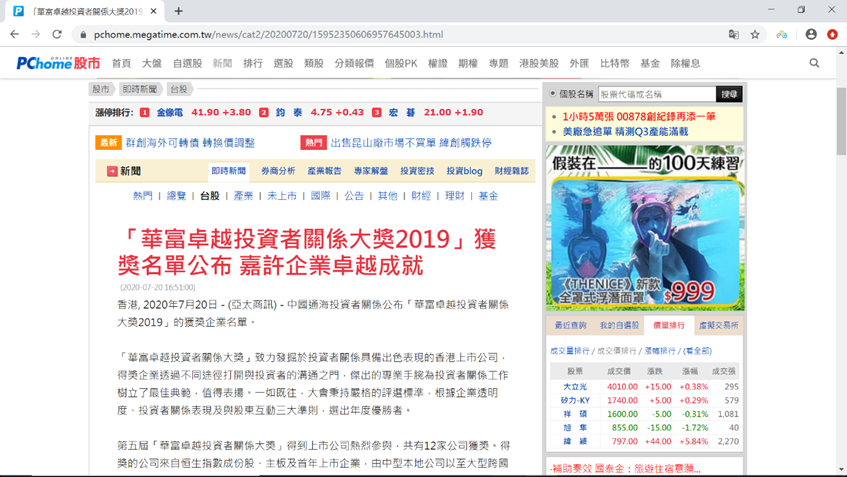Select 未上市 news category
847x477 pixels.
[x=282, y=196]
